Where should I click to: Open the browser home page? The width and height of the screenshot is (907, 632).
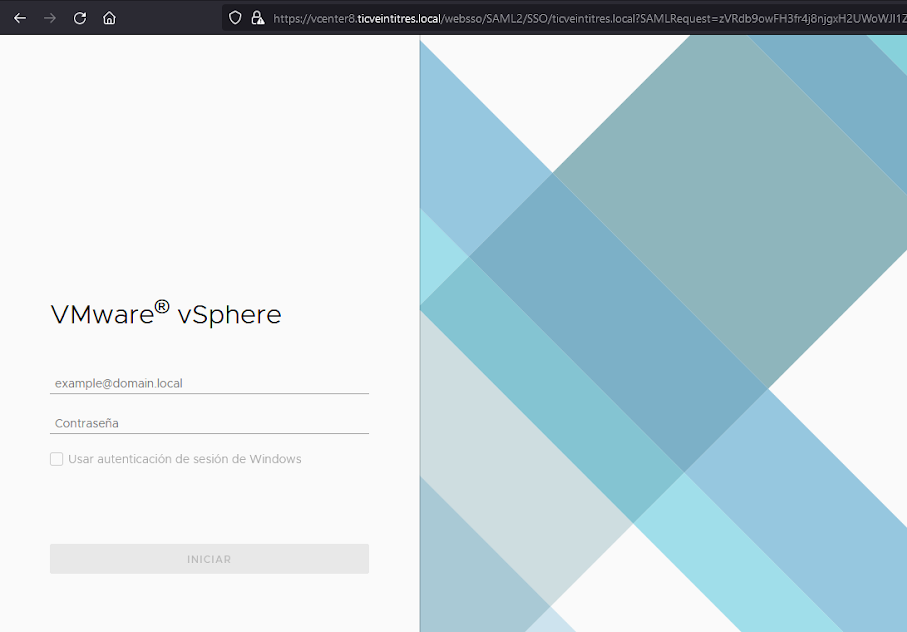(x=109, y=19)
